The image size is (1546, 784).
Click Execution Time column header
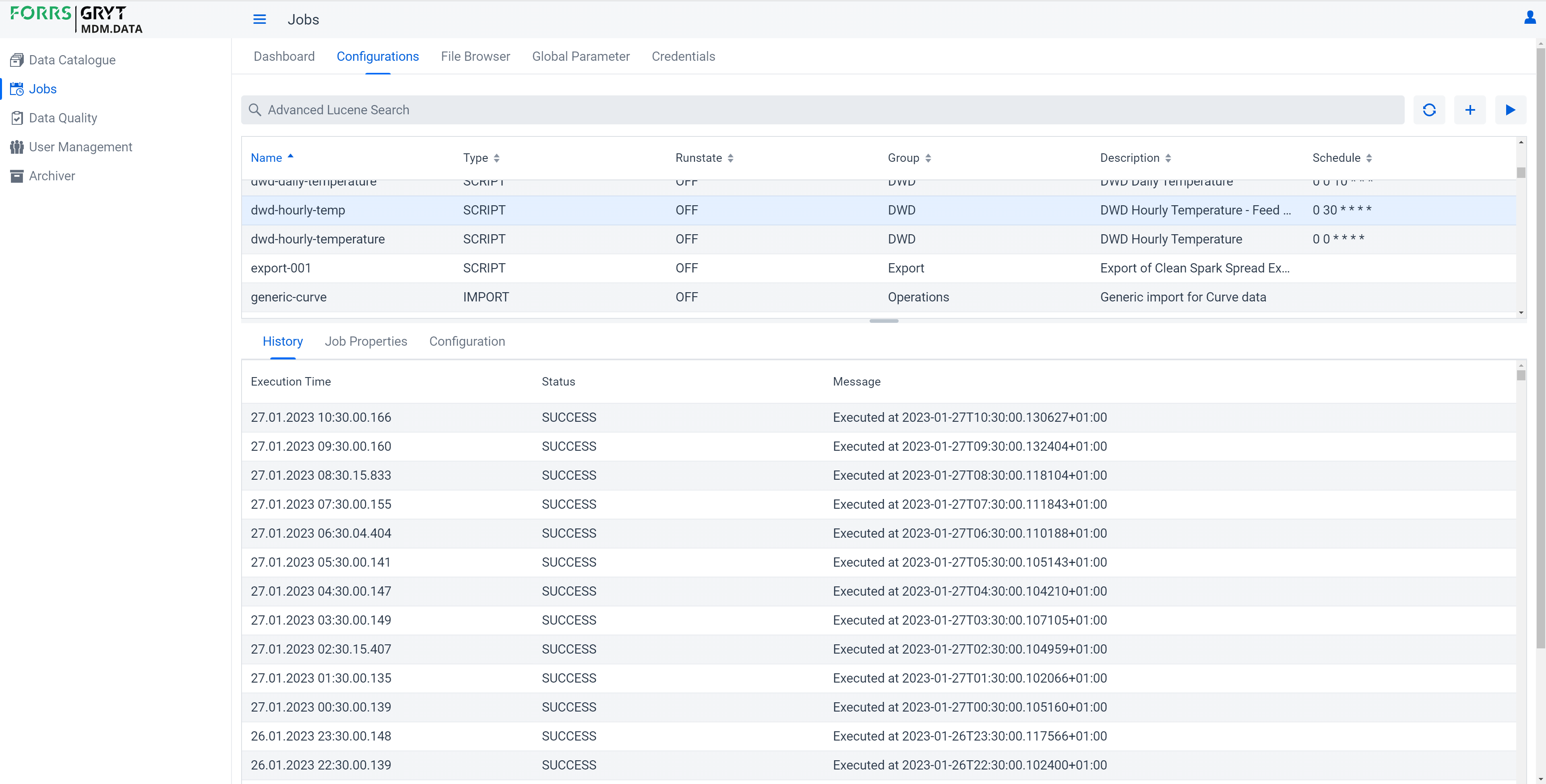click(290, 382)
